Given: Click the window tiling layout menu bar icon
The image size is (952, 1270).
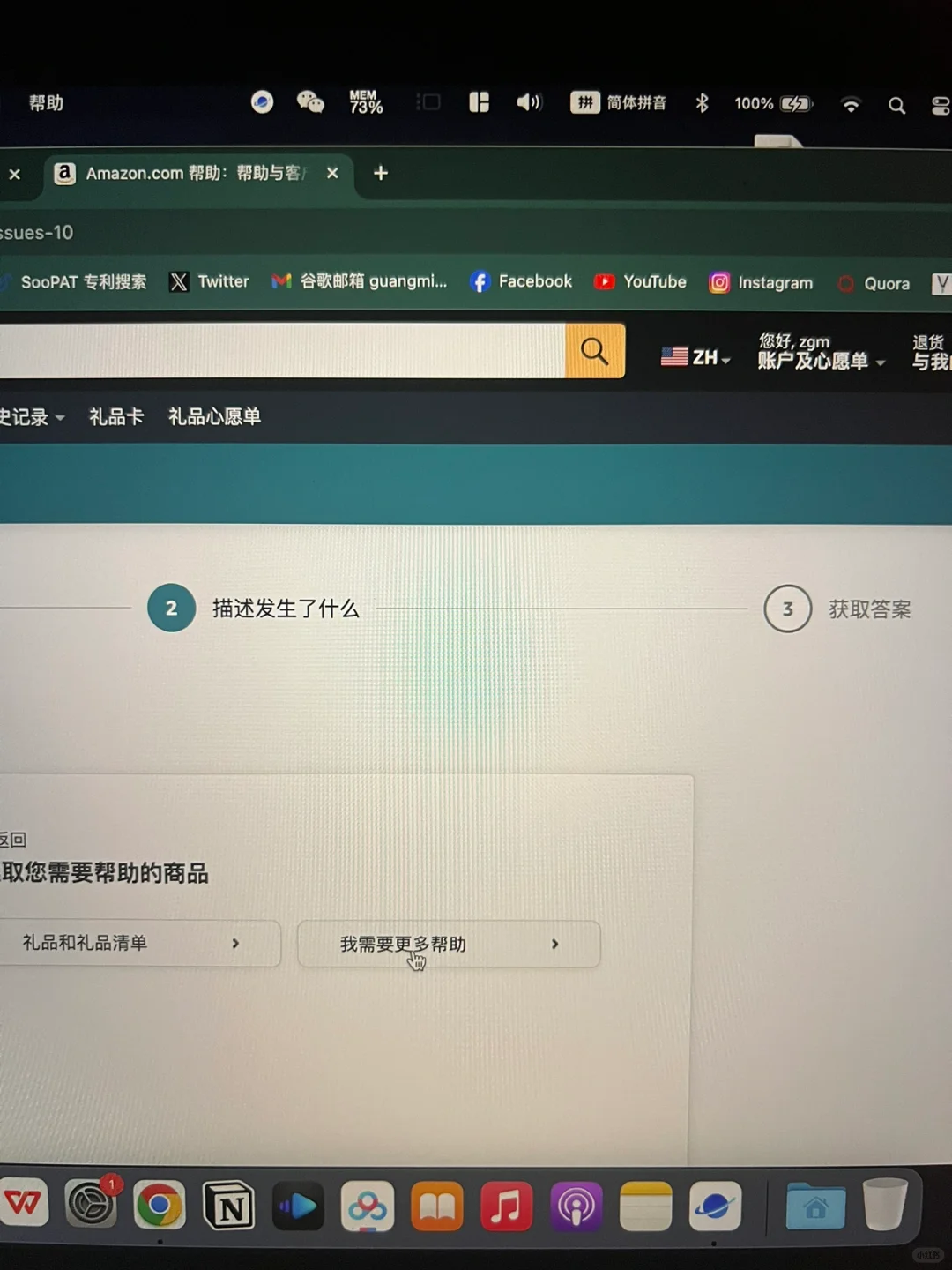Looking at the screenshot, I should coord(479,102).
